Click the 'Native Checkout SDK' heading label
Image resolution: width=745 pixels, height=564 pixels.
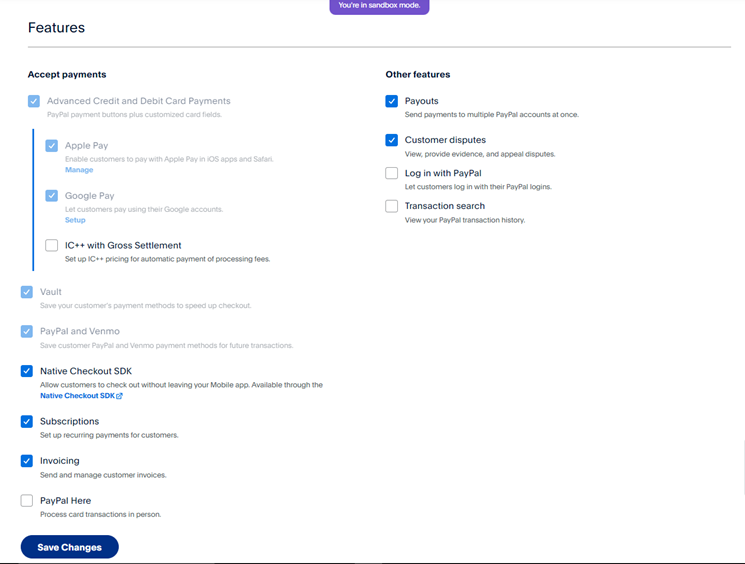(x=86, y=371)
